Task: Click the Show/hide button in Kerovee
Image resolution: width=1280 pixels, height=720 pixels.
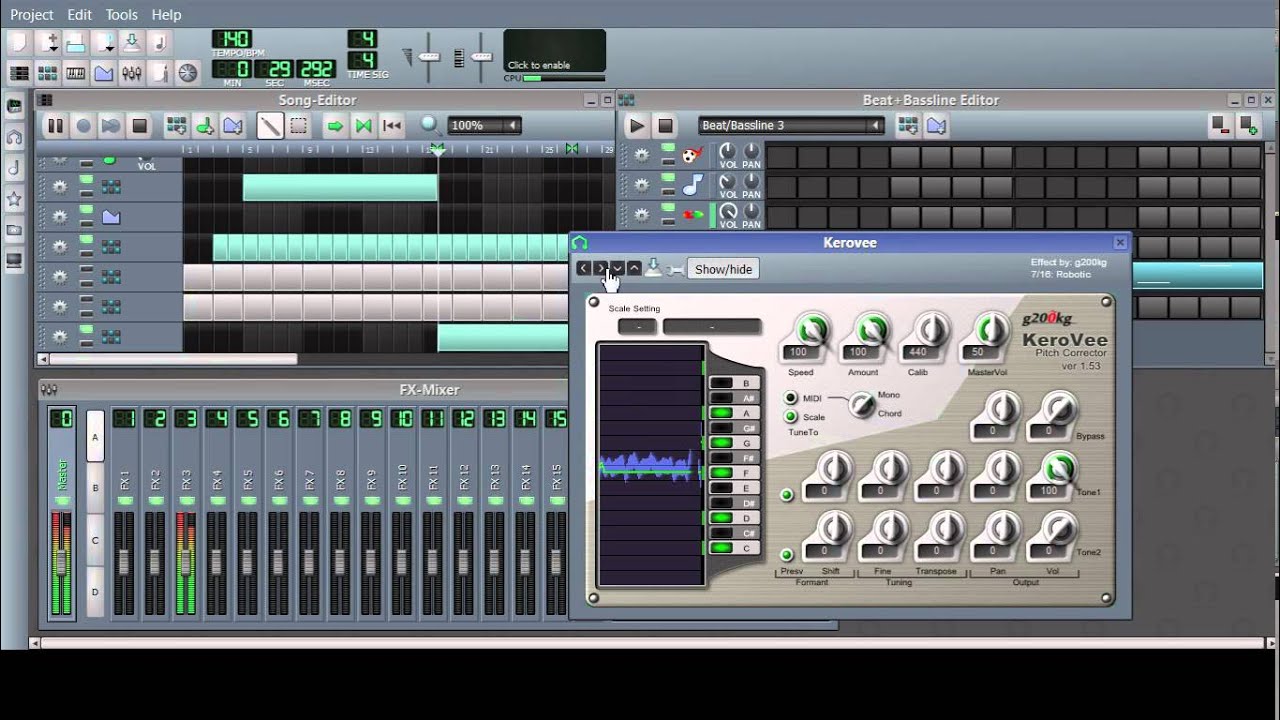Action: pos(723,269)
